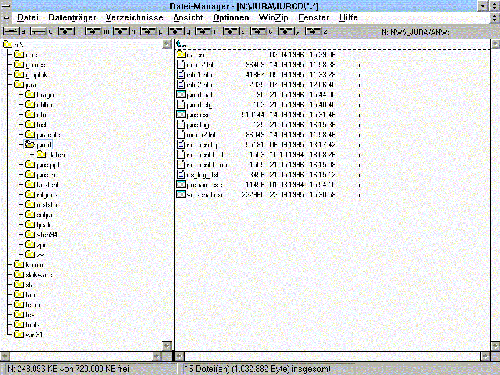The image size is (500, 375).
Task: Click the up arrow of the tree pane scrollbar
Action: (167, 44)
